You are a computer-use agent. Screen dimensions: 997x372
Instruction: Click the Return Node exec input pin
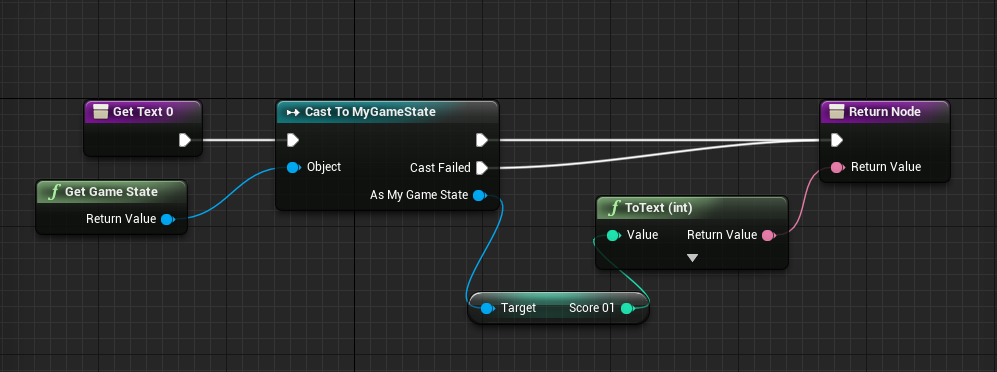pyautogui.click(x=837, y=140)
